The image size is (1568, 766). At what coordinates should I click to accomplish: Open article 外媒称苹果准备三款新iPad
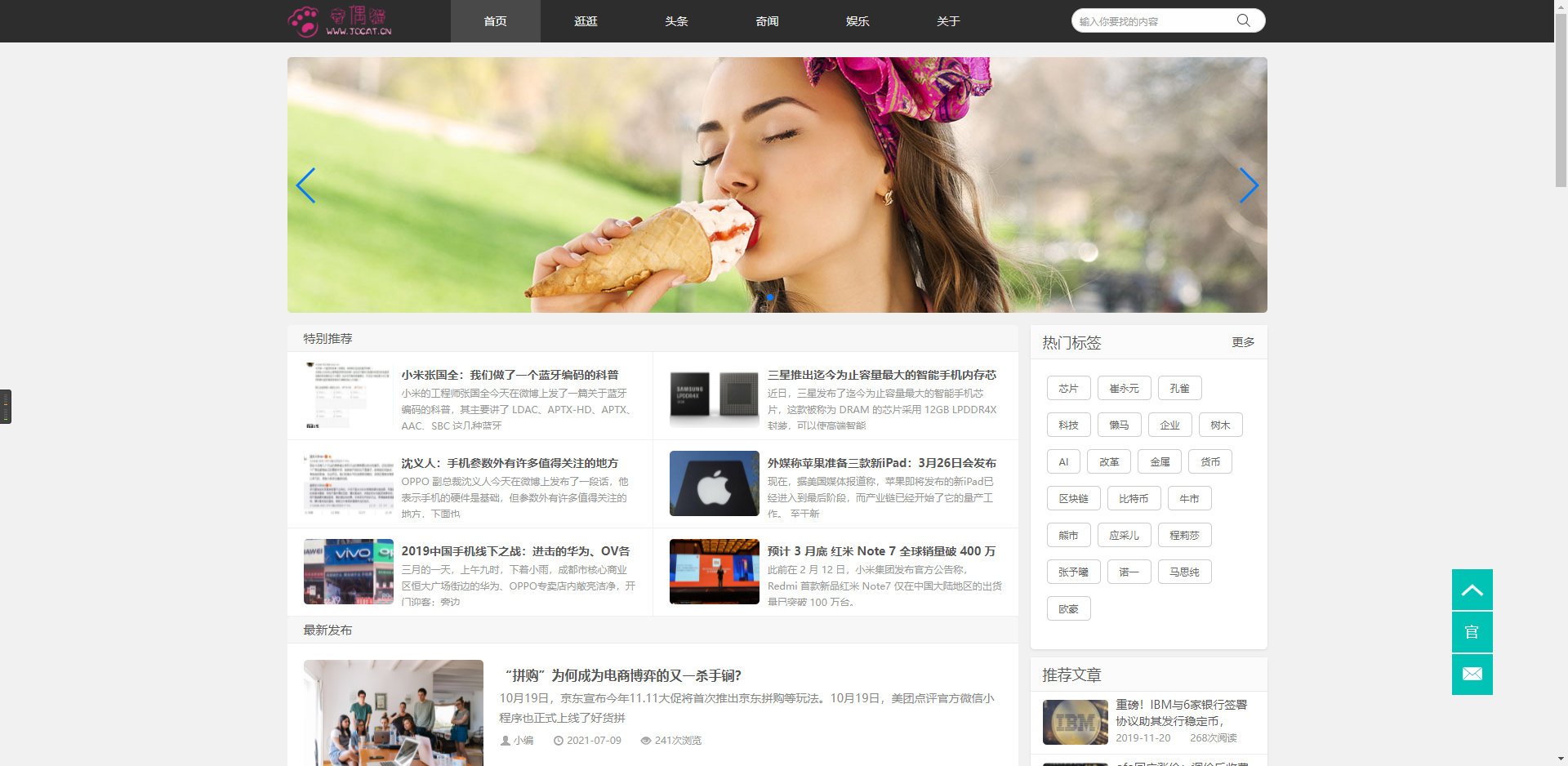882,463
